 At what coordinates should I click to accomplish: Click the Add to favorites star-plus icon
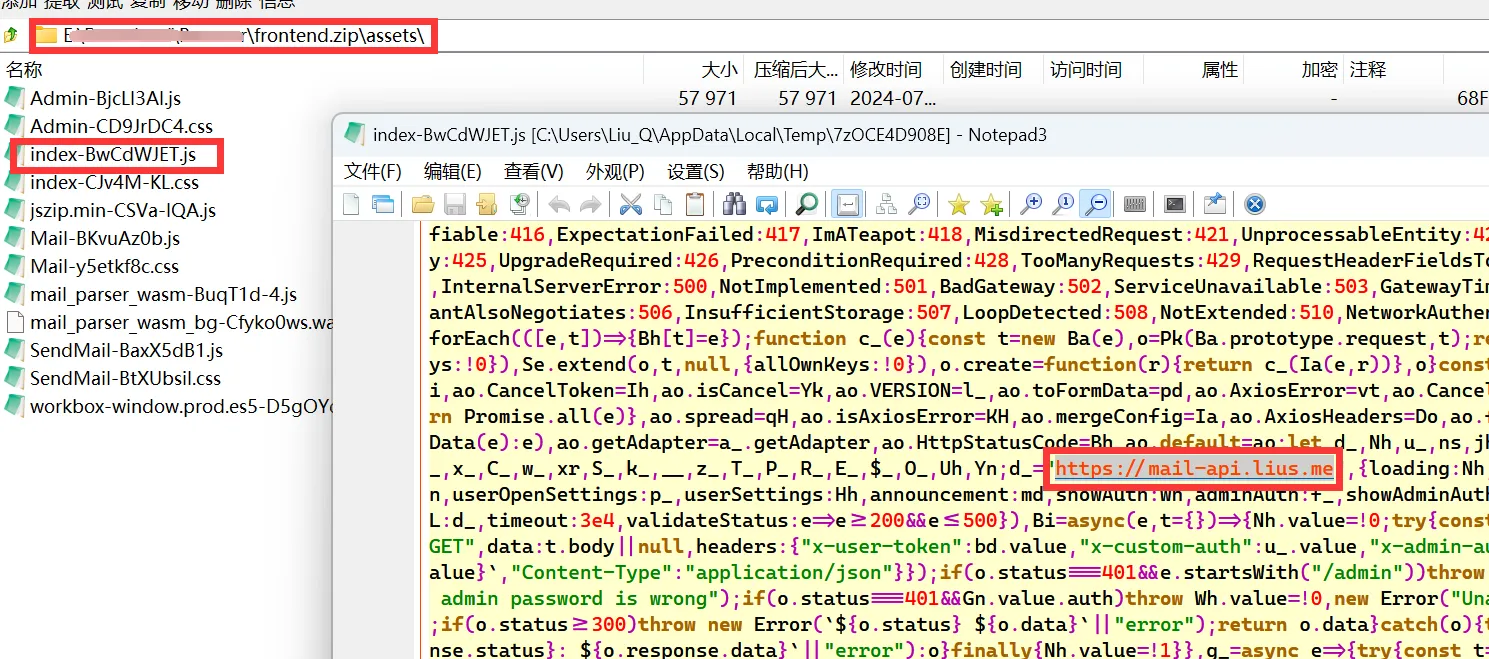(991, 205)
